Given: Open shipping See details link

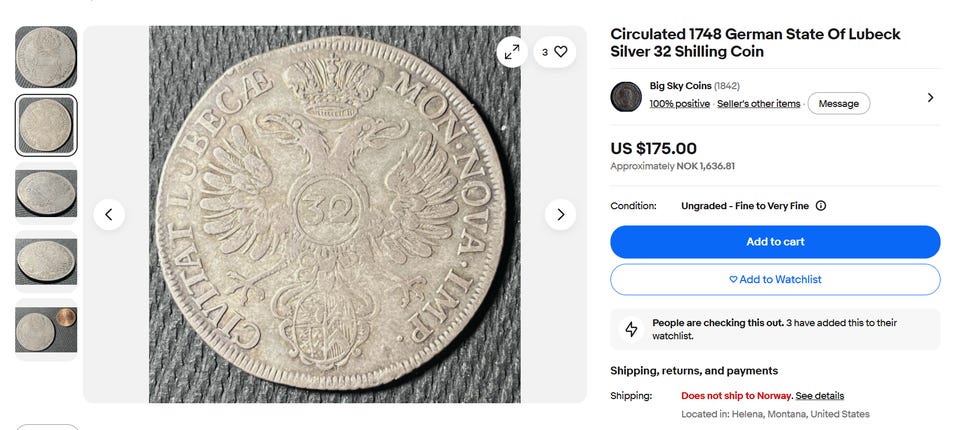Looking at the screenshot, I should (x=820, y=396).
